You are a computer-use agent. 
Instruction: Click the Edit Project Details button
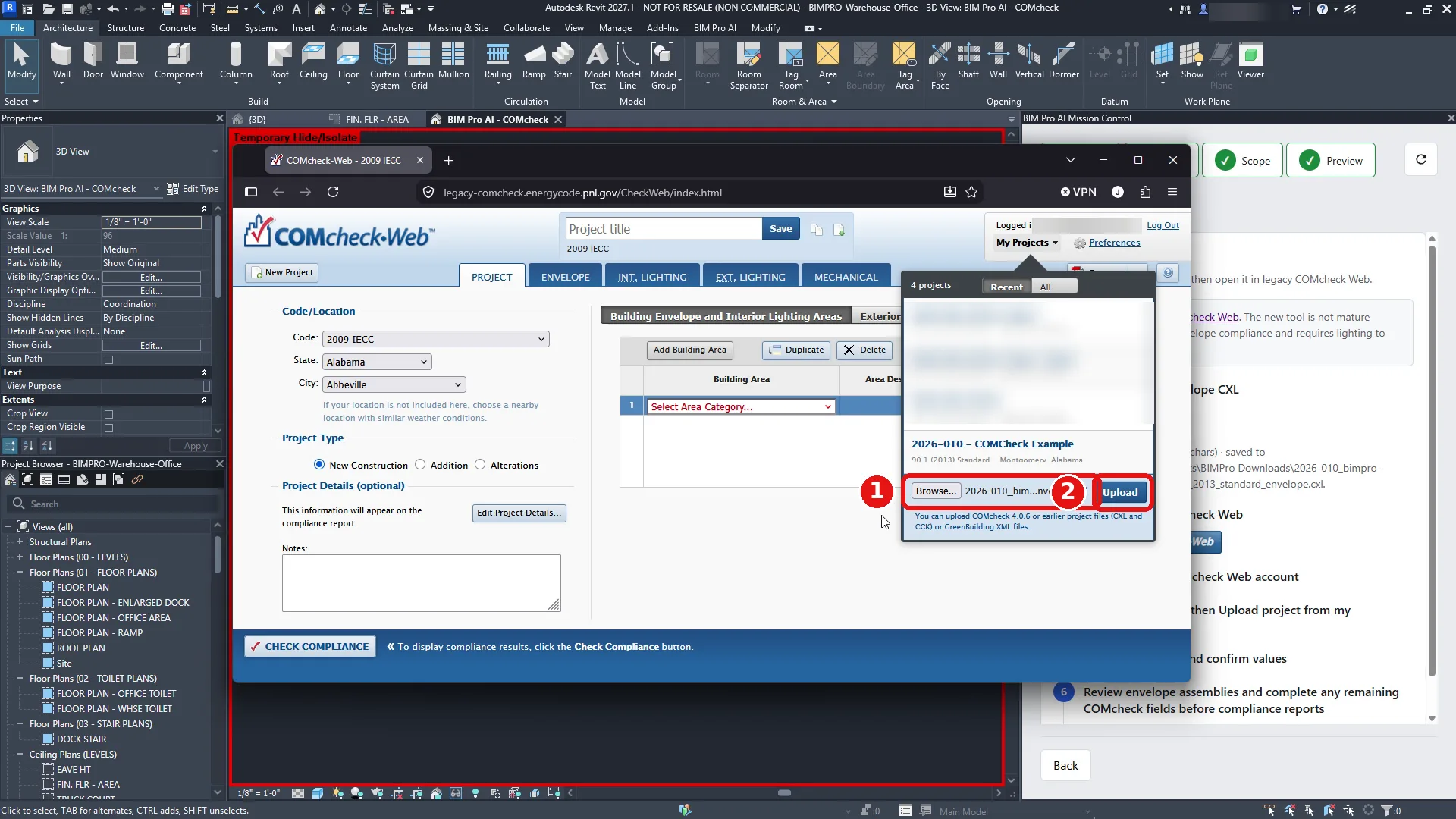point(519,513)
